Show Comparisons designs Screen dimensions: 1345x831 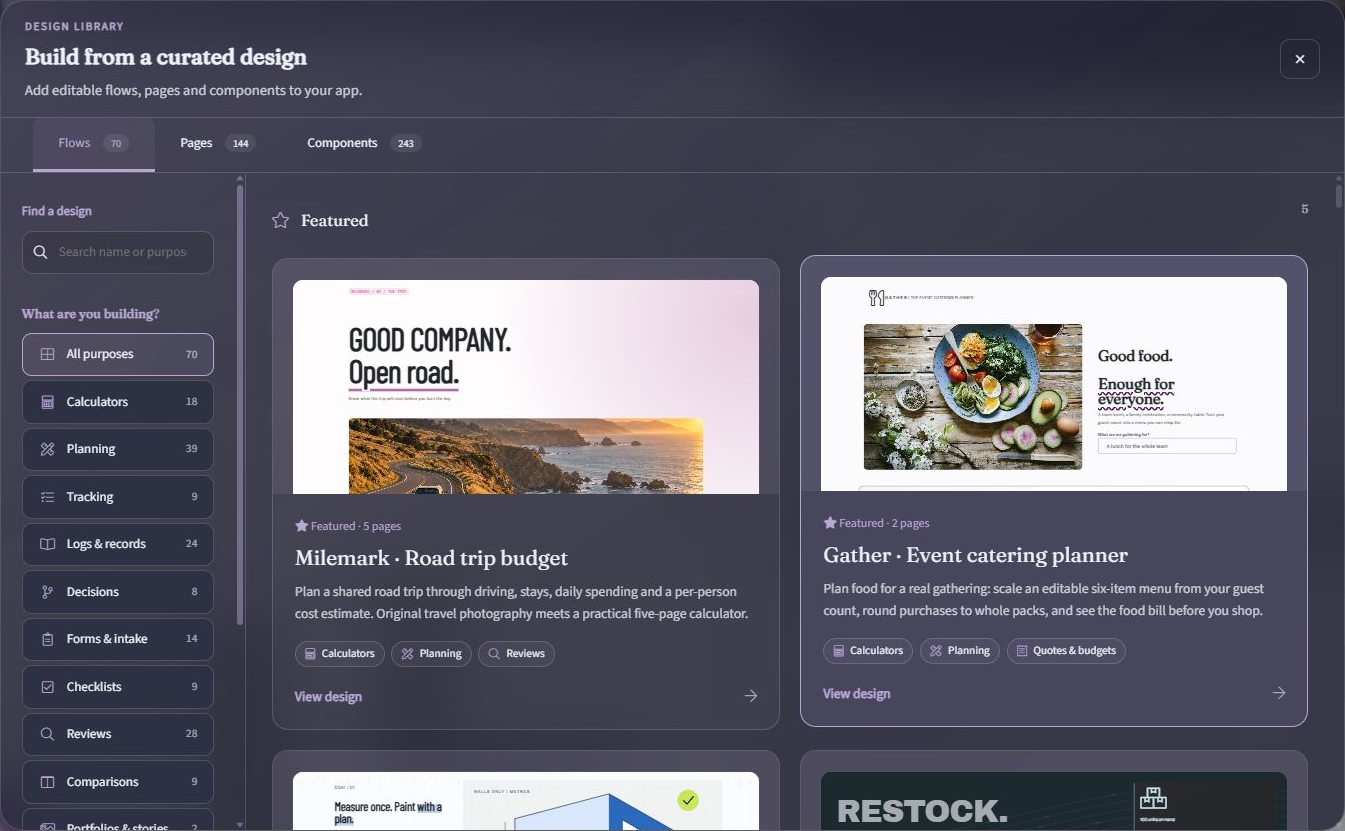[118, 782]
